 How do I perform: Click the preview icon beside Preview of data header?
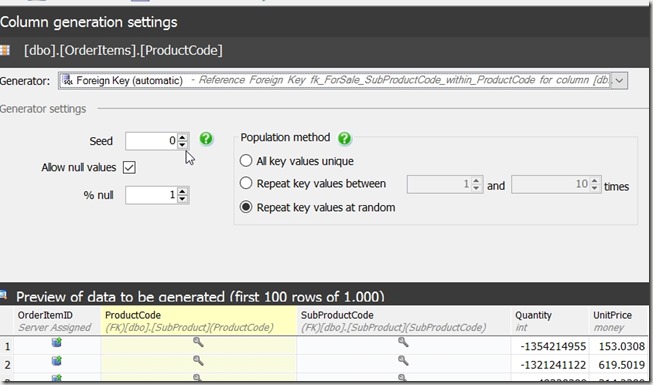point(3,296)
